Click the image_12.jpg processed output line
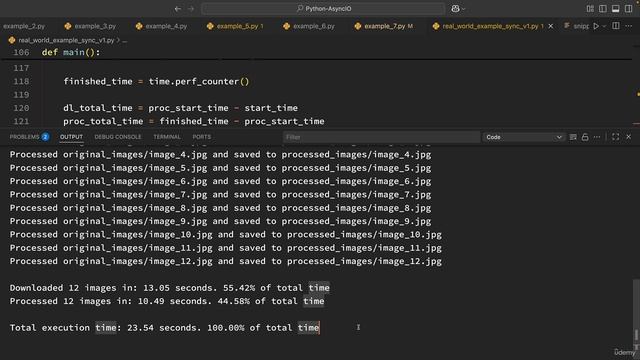 click(x=226, y=261)
